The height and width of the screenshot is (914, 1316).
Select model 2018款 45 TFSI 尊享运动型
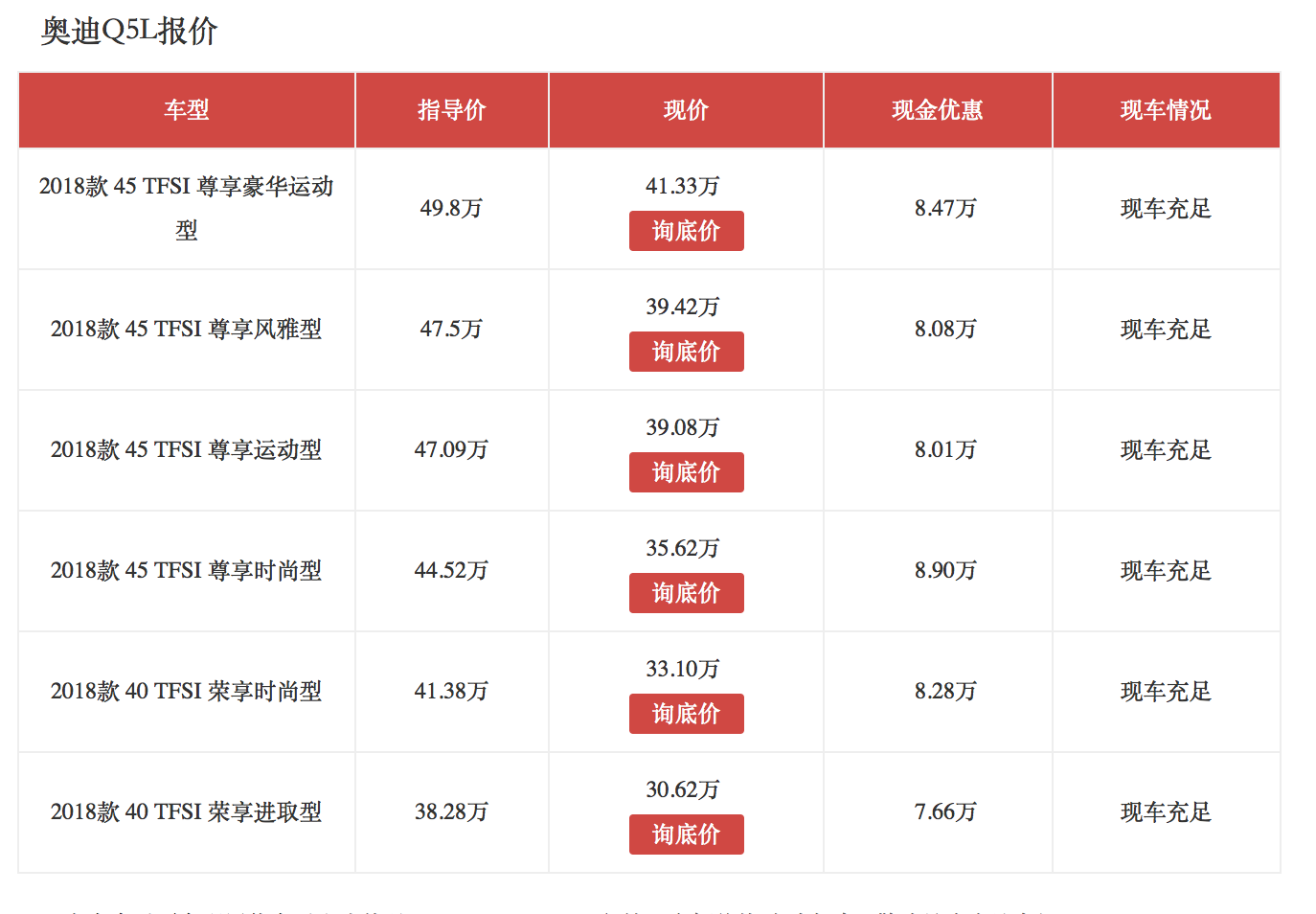pos(187,449)
